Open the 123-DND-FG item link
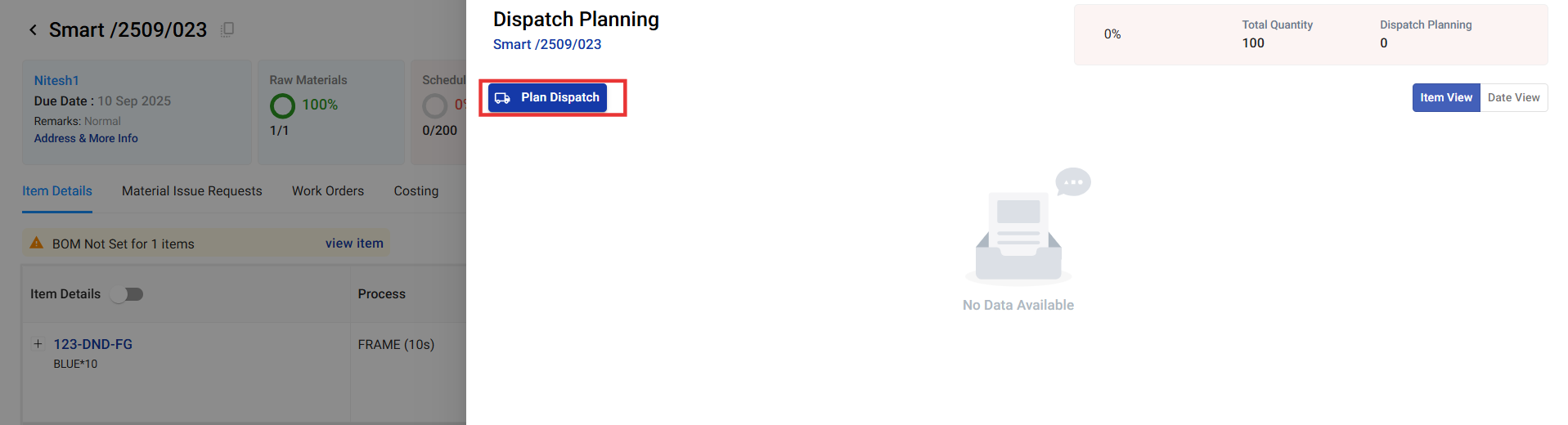This screenshot has height=425, width=1568. [93, 345]
